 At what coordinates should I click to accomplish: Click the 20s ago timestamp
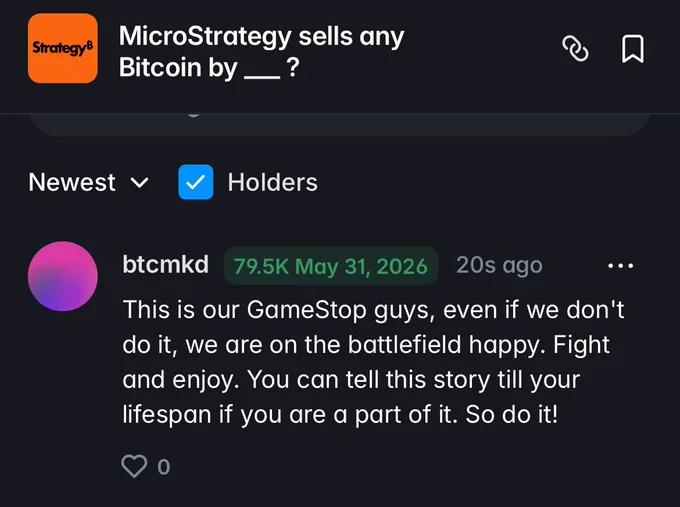(499, 265)
